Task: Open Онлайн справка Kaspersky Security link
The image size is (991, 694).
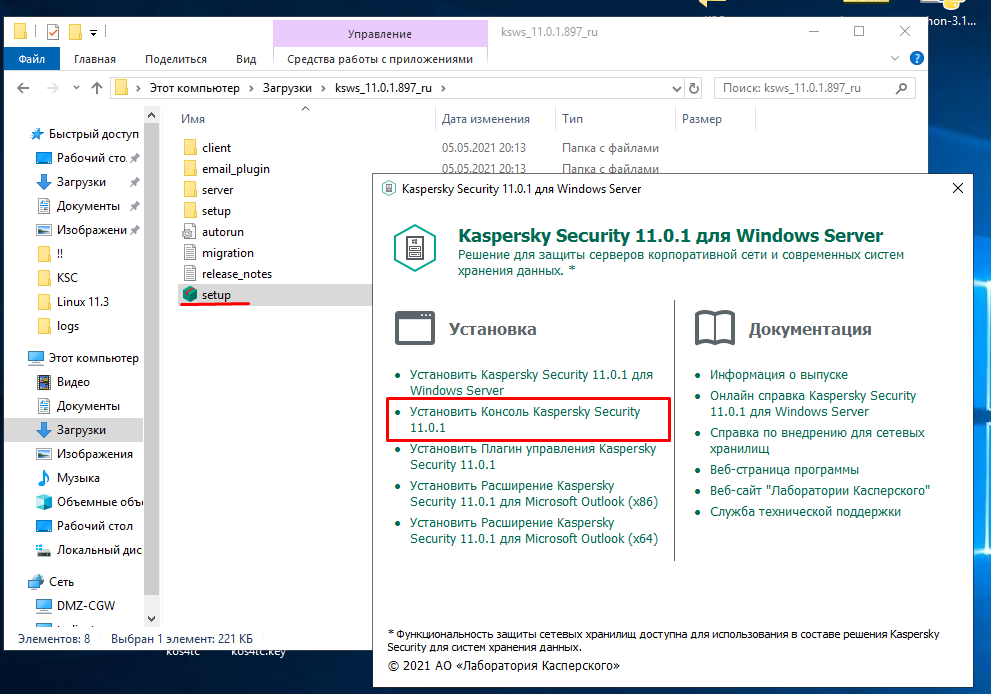Action: coord(813,403)
